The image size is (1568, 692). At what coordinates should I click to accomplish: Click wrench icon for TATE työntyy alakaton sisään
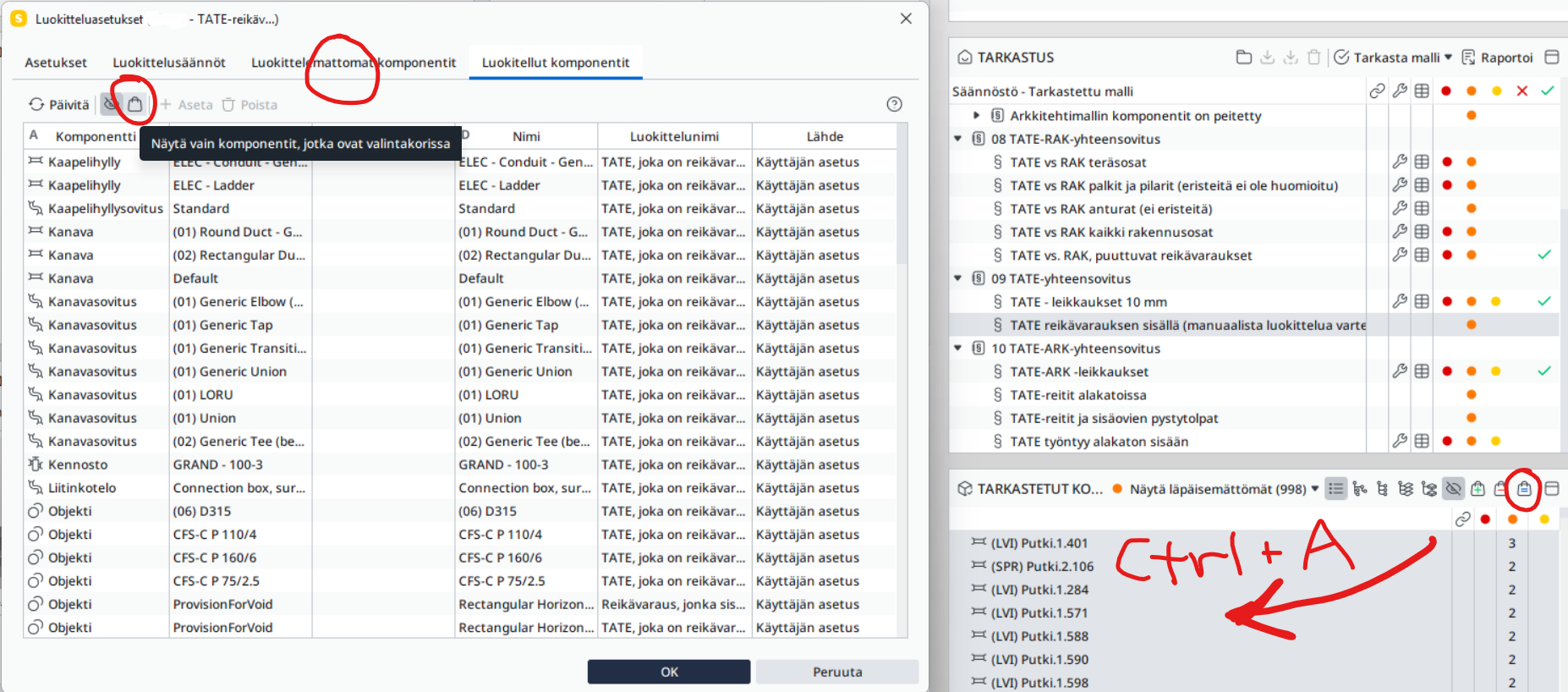point(1400,441)
